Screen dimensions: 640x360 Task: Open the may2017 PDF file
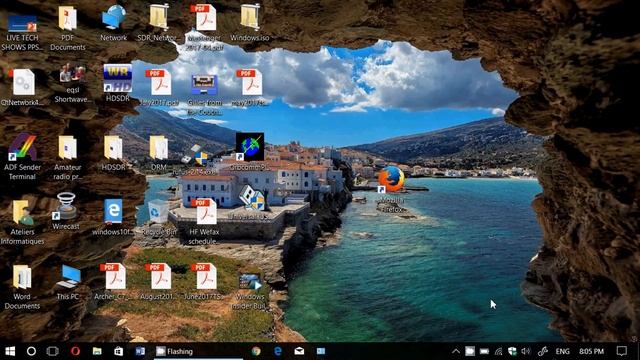pos(250,88)
